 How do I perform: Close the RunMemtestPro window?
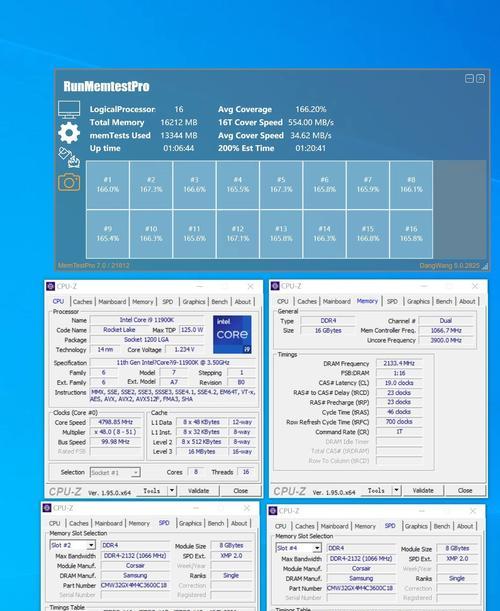(481, 79)
